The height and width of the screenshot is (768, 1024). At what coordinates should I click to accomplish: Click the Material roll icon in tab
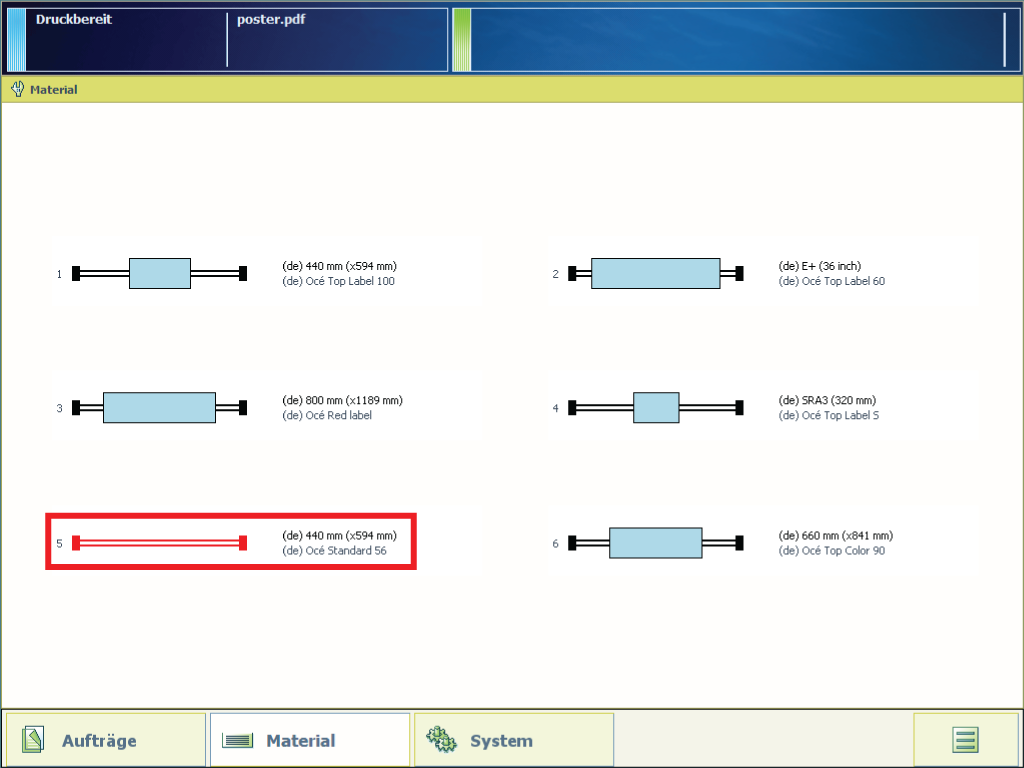(237, 740)
